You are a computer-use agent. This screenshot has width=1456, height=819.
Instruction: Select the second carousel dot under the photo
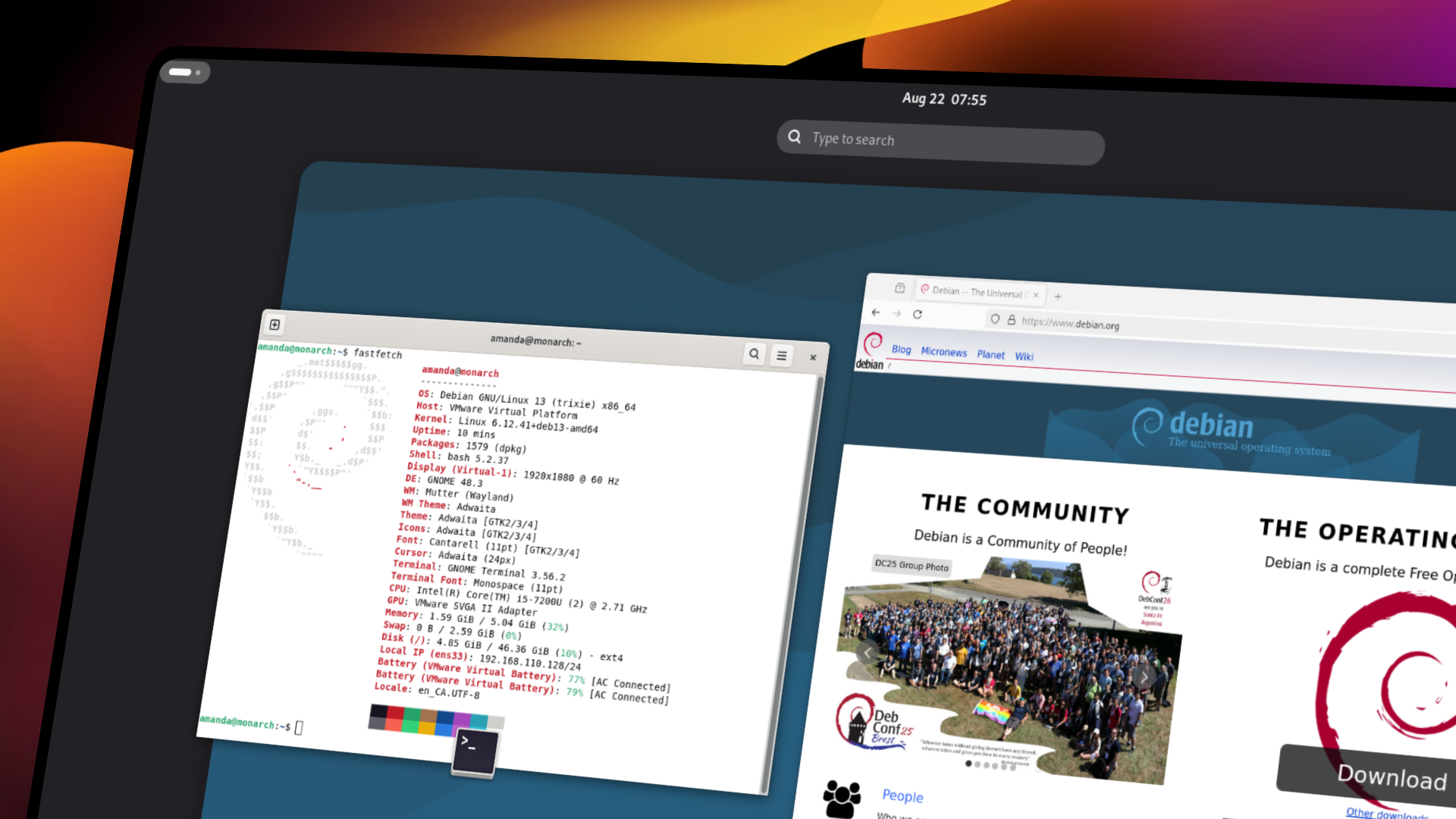[x=978, y=766]
